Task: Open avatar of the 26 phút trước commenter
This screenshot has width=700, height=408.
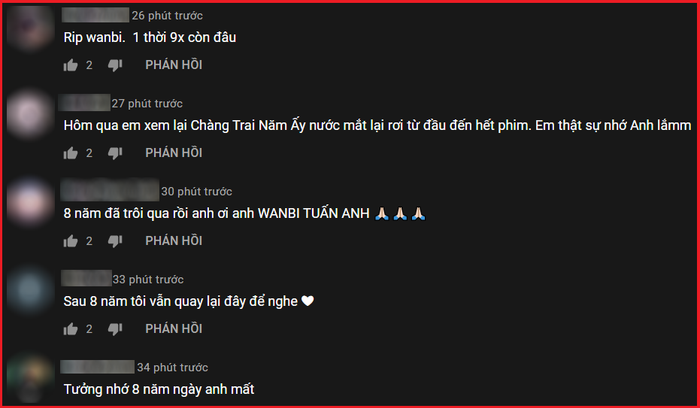Action: pos(29,27)
